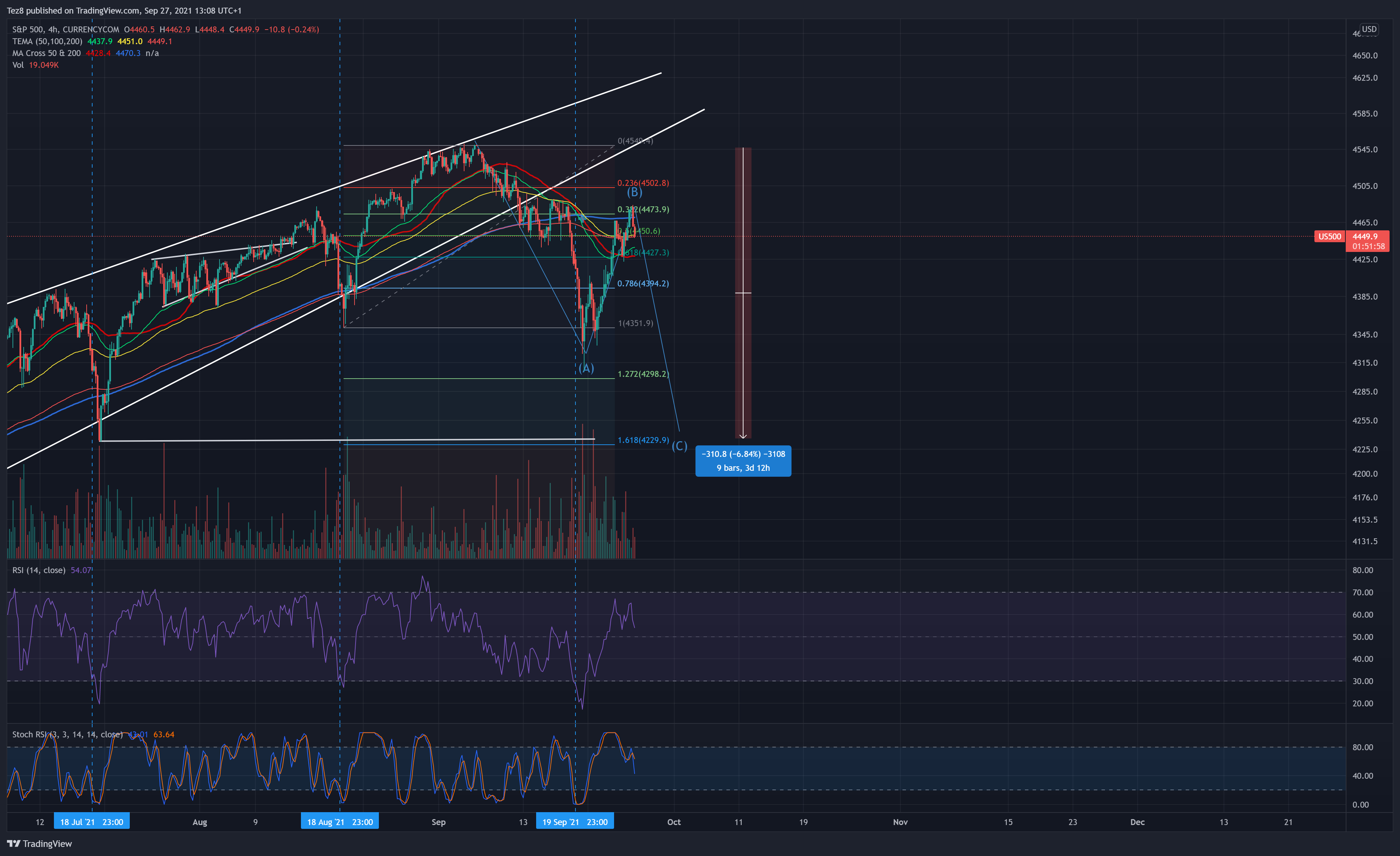The width and height of the screenshot is (1400, 856).
Task: Click the Oct label on time axis
Action: coord(674,822)
